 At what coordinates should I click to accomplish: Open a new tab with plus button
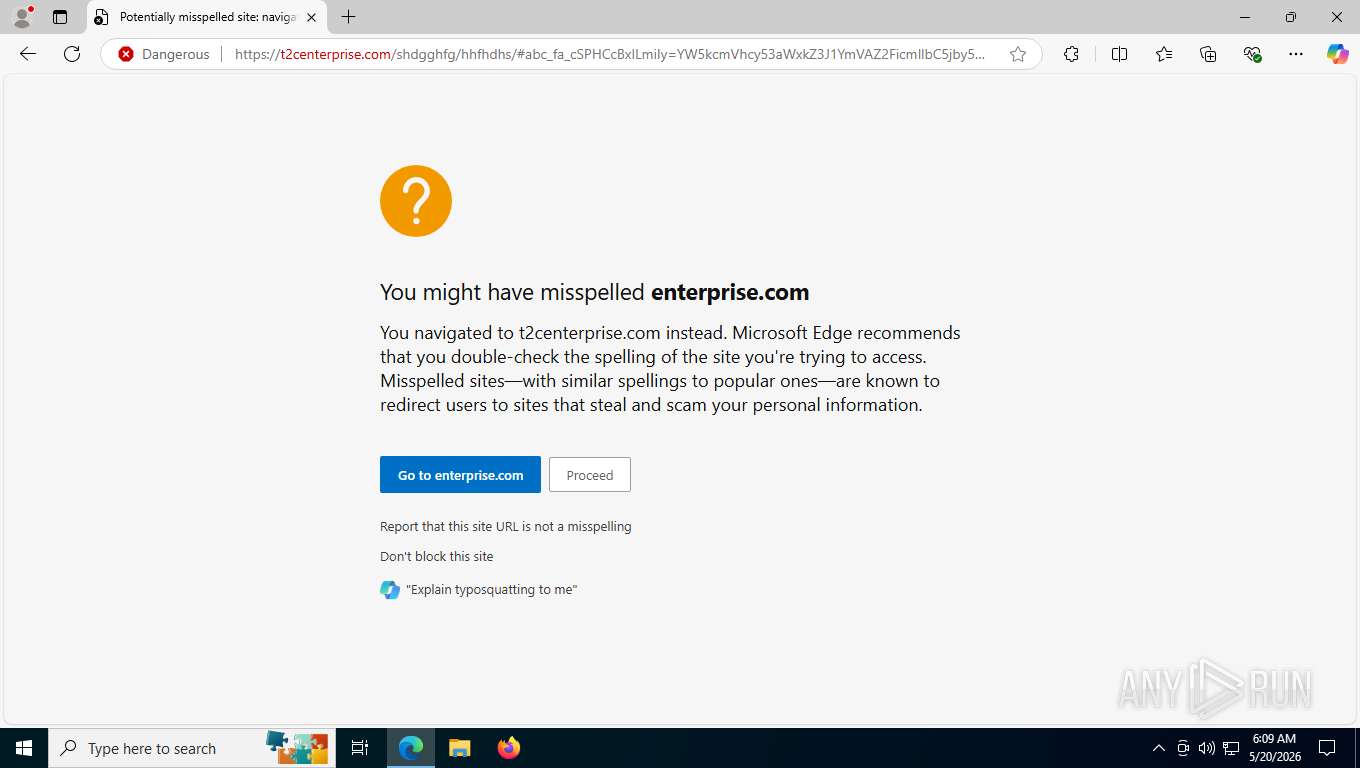point(348,17)
